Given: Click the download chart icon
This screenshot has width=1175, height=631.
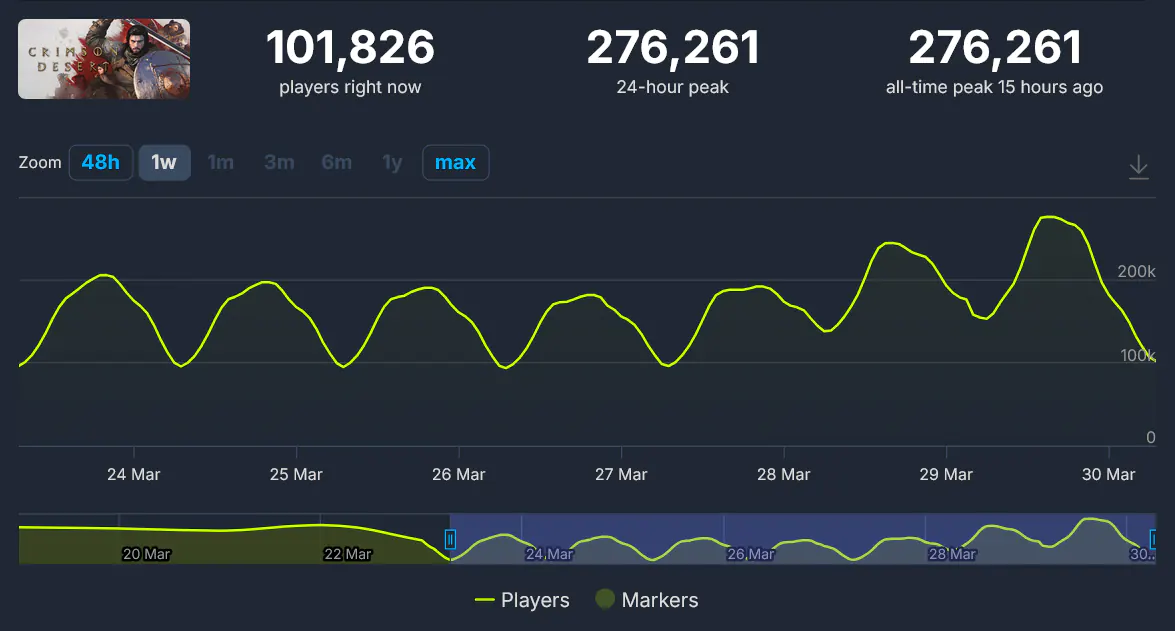Looking at the screenshot, I should coord(1138,167).
